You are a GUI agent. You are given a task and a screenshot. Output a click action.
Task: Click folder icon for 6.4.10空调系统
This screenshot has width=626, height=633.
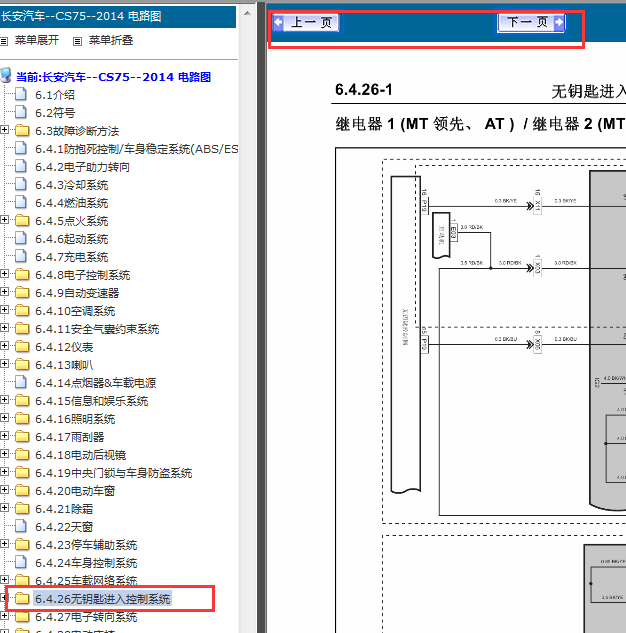(22, 310)
